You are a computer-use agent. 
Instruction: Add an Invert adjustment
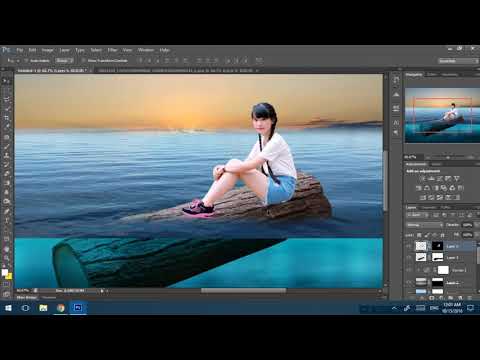click(x=423, y=197)
